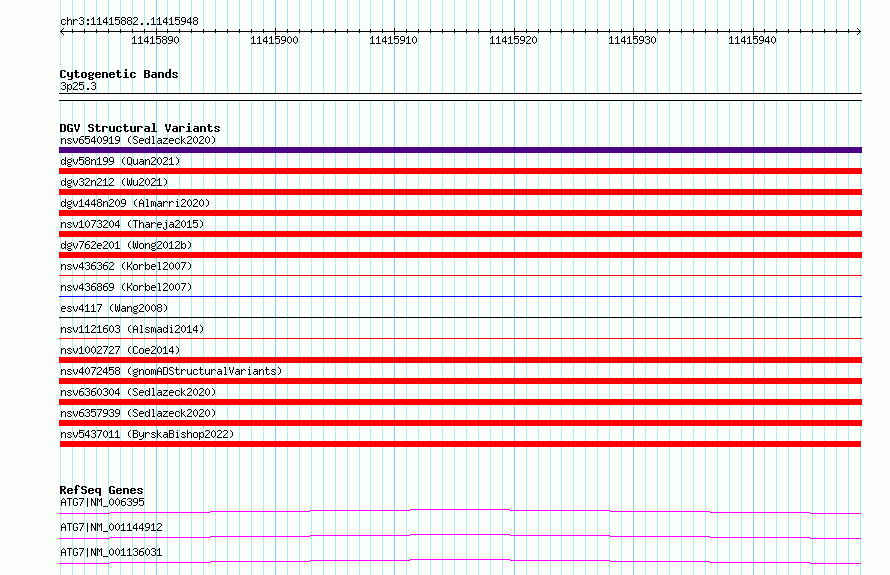Viewport: 890px width, 575px height.
Task: Open variant dgv32n212 (Wu2021)
Action: click(114, 182)
